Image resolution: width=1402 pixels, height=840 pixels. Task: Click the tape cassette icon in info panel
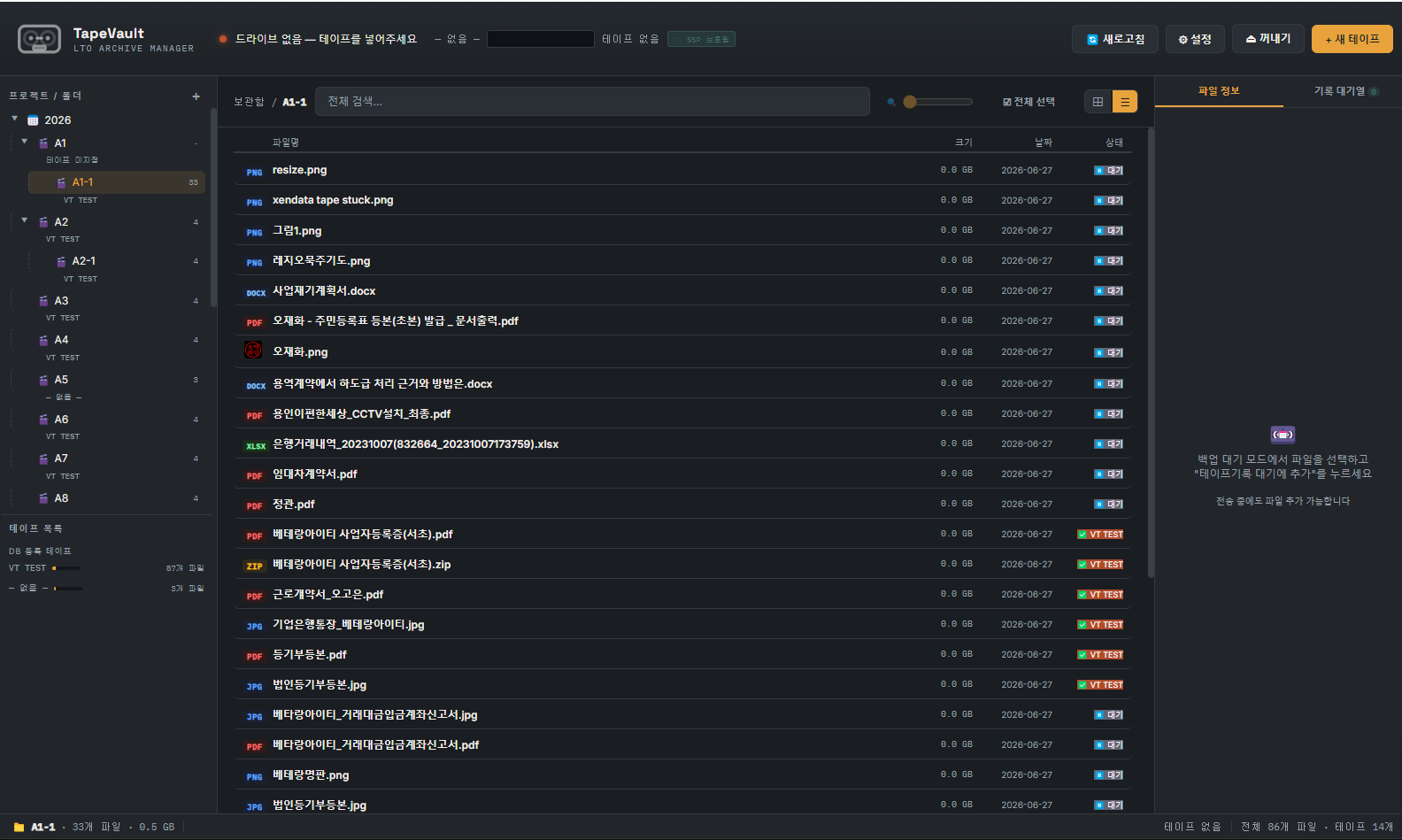(x=1283, y=435)
